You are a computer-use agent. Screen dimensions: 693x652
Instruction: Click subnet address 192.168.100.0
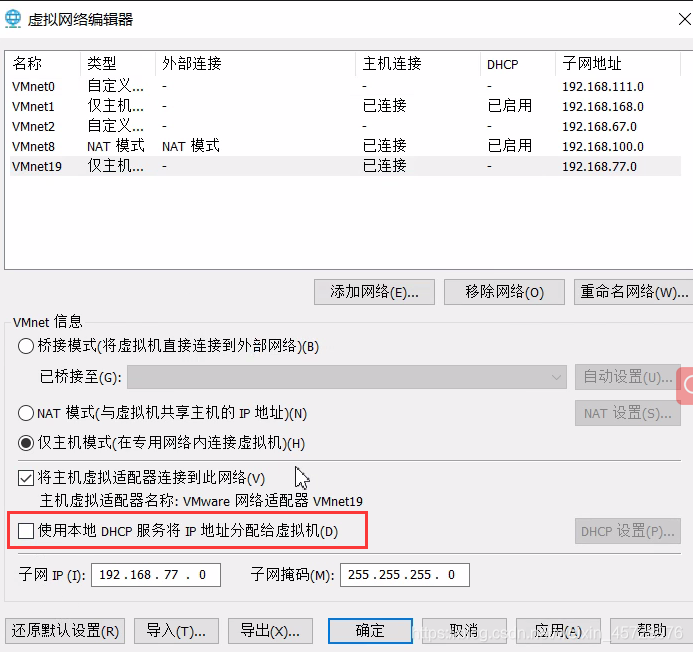(603, 147)
